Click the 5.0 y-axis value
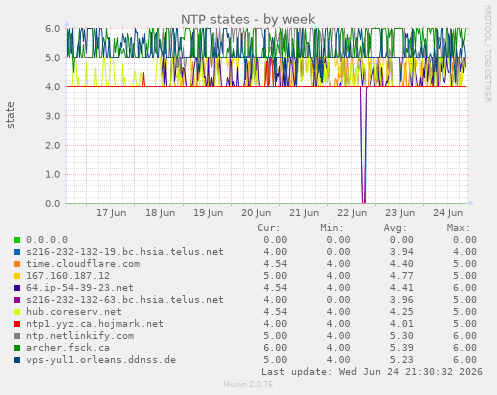Screen dimensions: 497x395 click(x=53, y=58)
